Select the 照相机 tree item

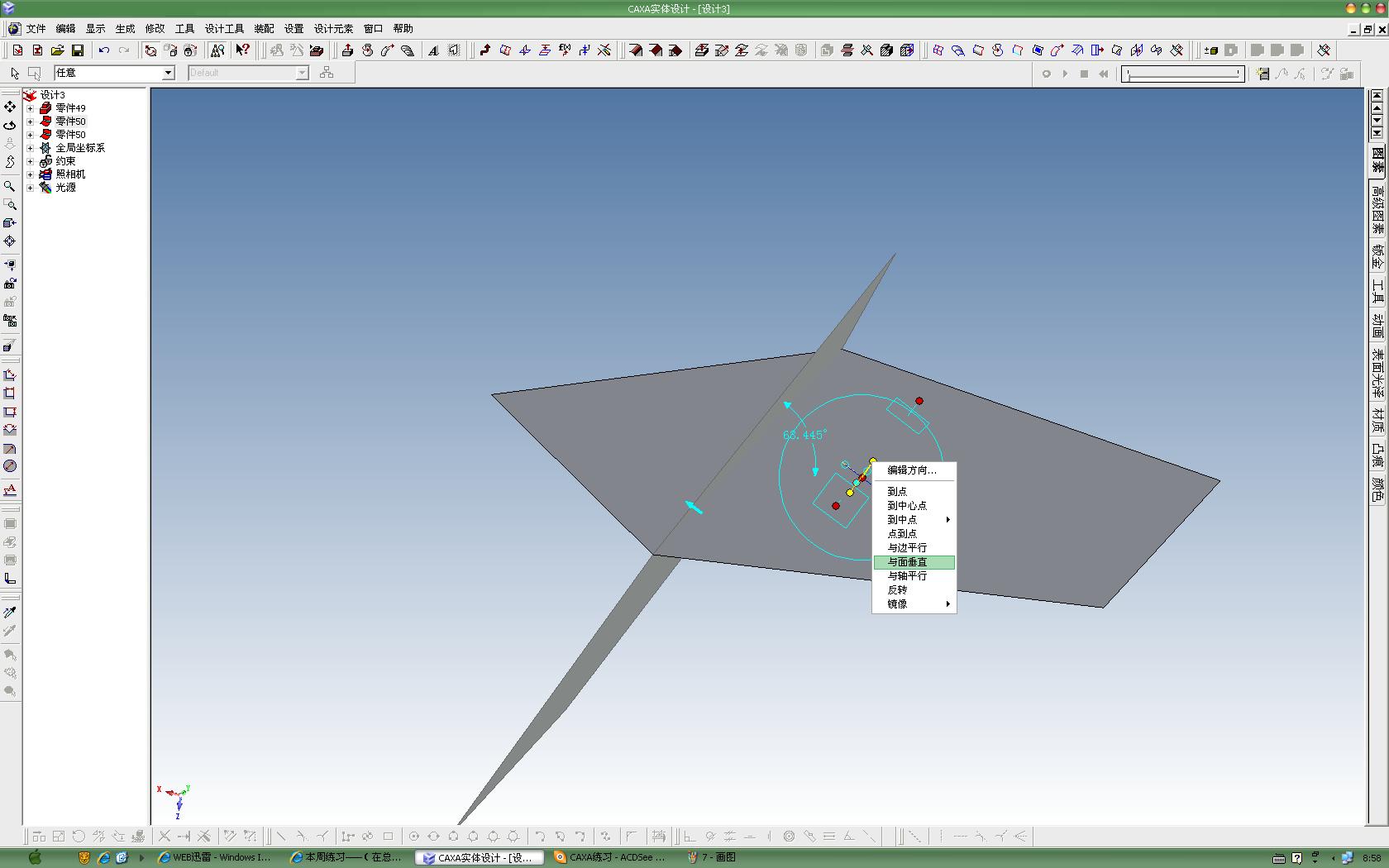point(70,174)
